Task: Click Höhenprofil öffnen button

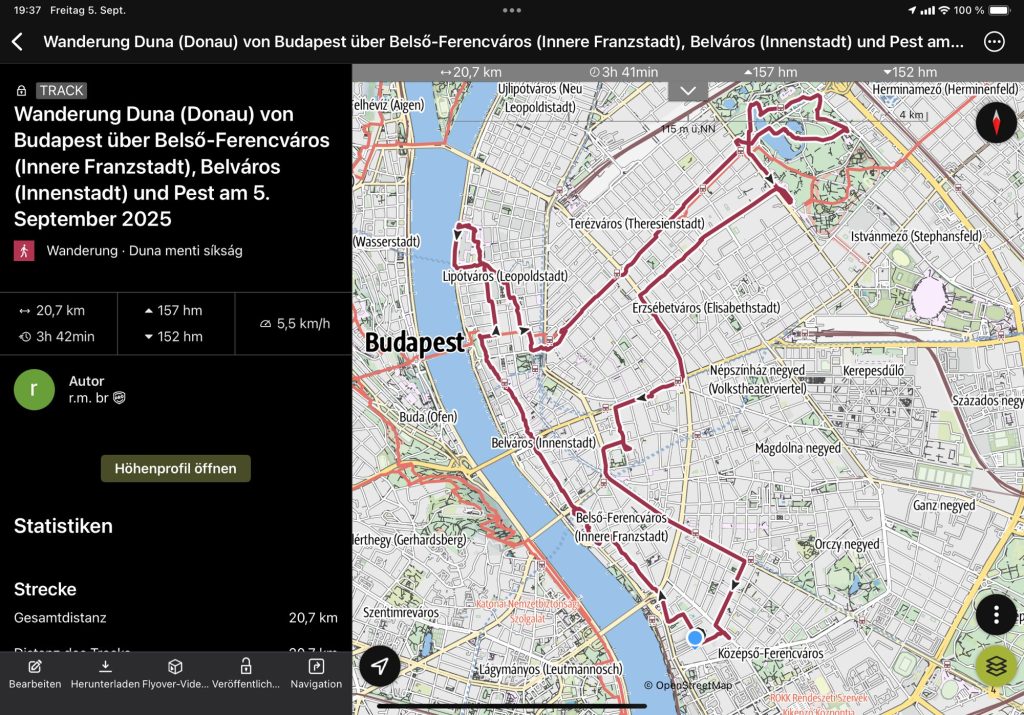Action: 175,468
